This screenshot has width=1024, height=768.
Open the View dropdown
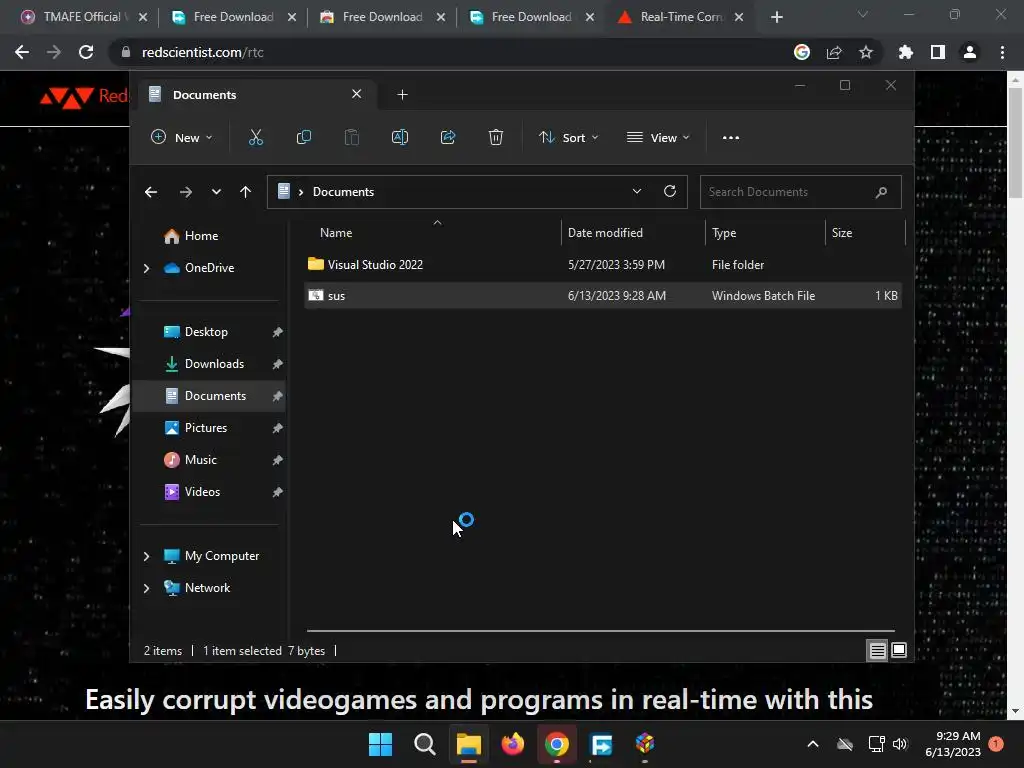point(658,137)
